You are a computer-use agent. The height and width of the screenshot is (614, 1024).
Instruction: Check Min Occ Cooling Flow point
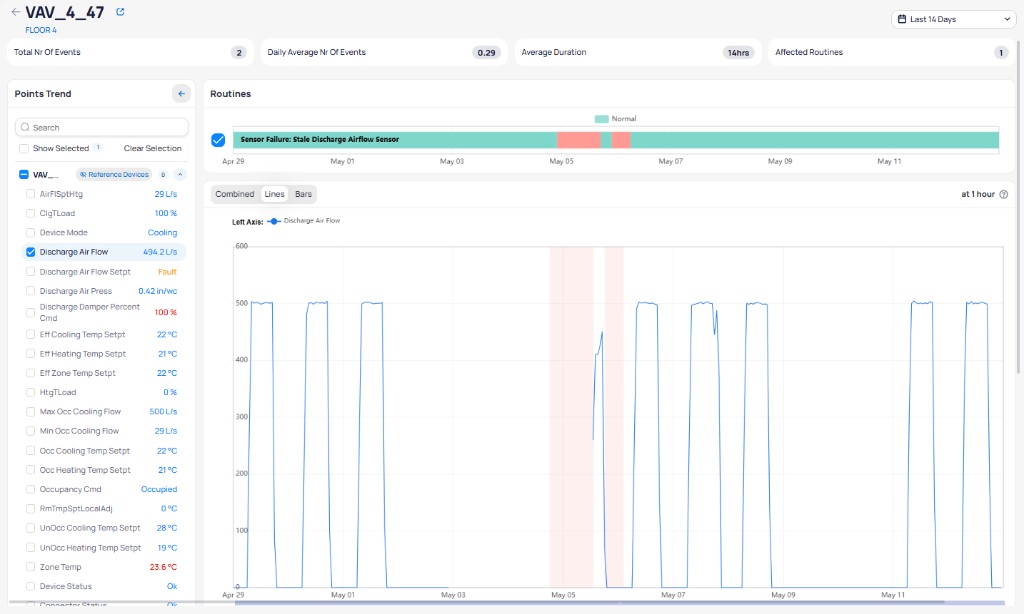[x=30, y=431]
